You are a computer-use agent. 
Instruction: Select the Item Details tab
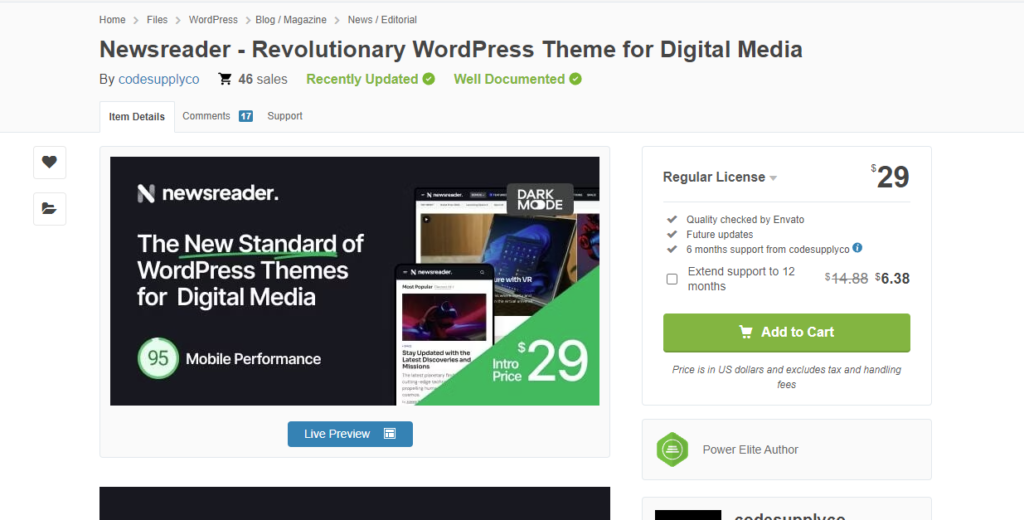[137, 117]
